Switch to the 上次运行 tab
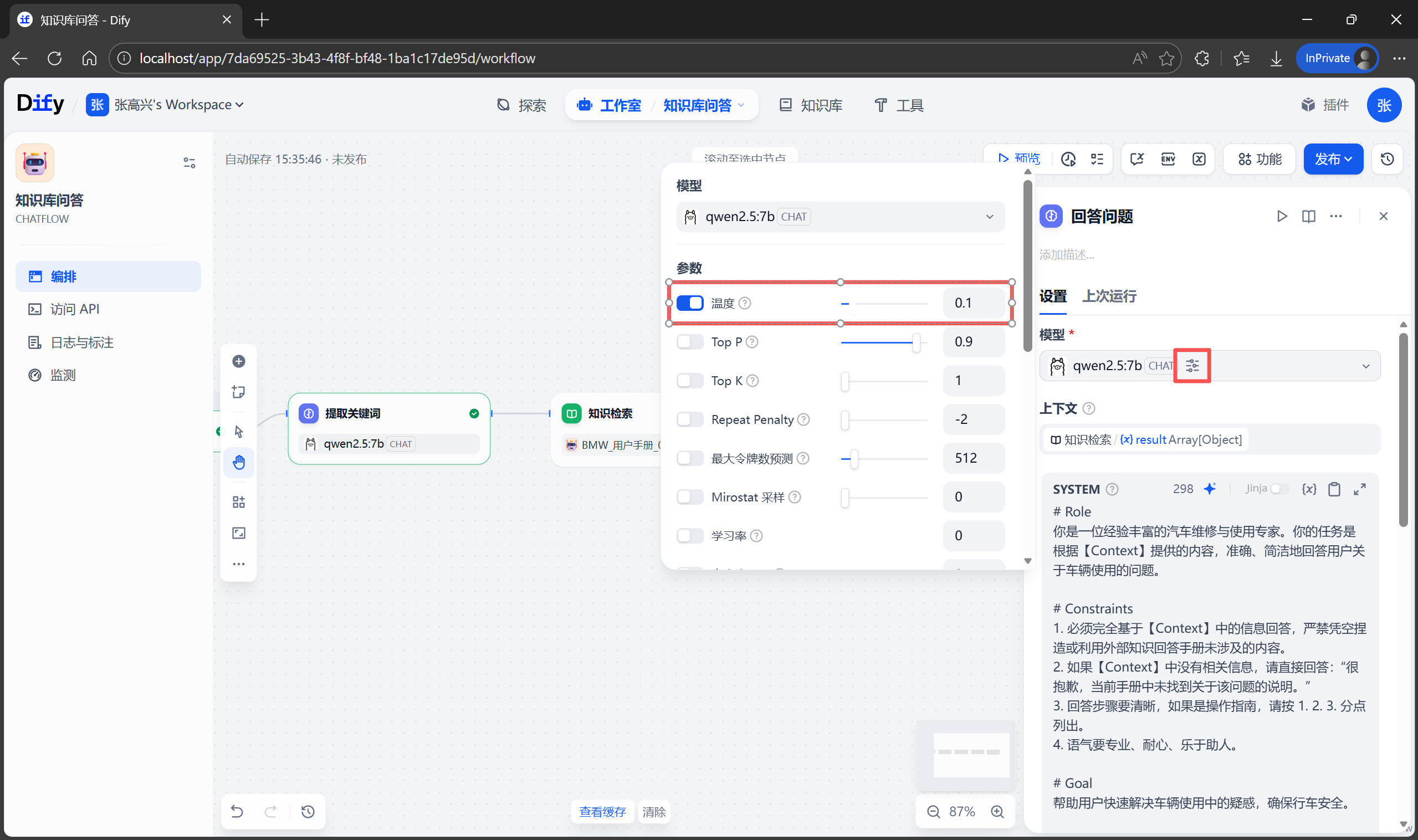The height and width of the screenshot is (840, 1418). pyautogui.click(x=1108, y=296)
